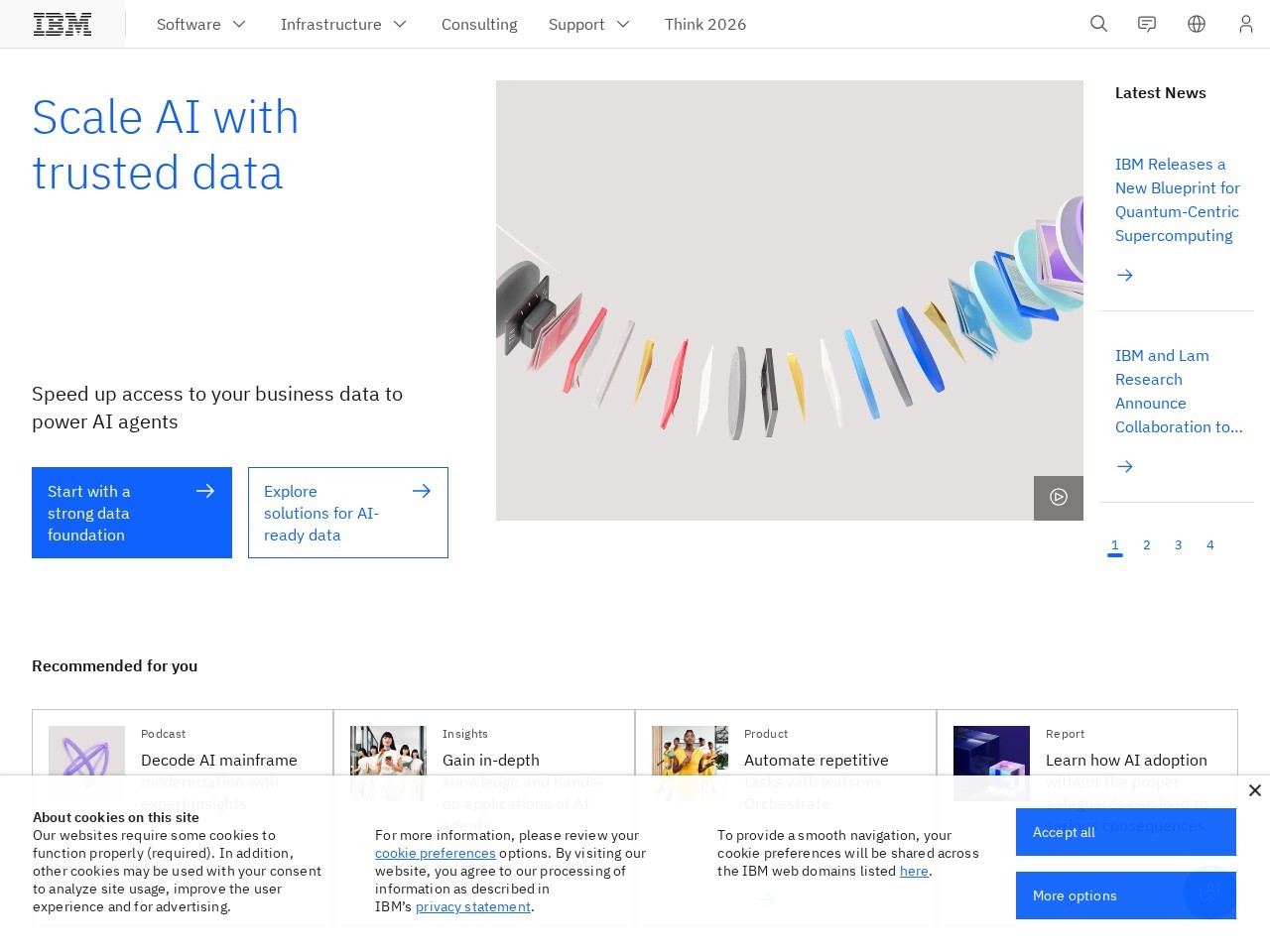The height and width of the screenshot is (952, 1270).
Task: Select Consulting in the navigation bar
Action: 479,24
